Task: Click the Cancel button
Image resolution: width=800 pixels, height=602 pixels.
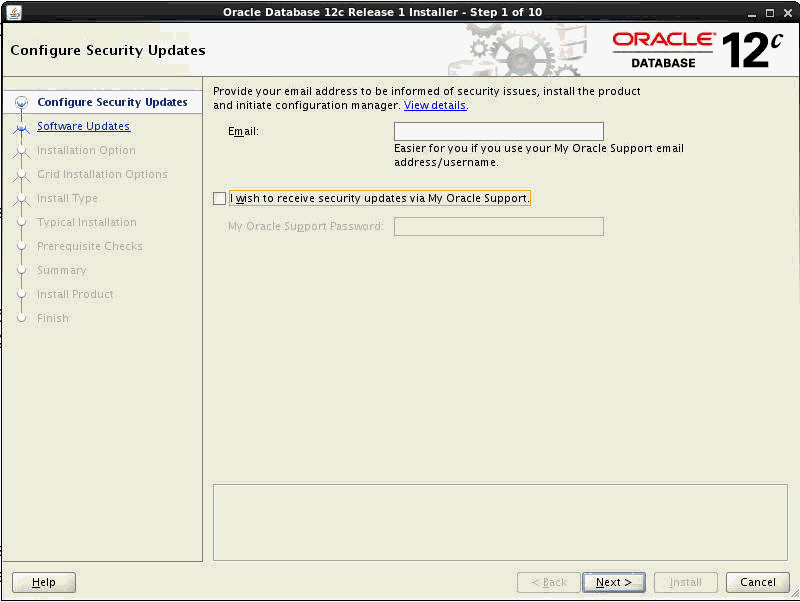Action: click(757, 582)
